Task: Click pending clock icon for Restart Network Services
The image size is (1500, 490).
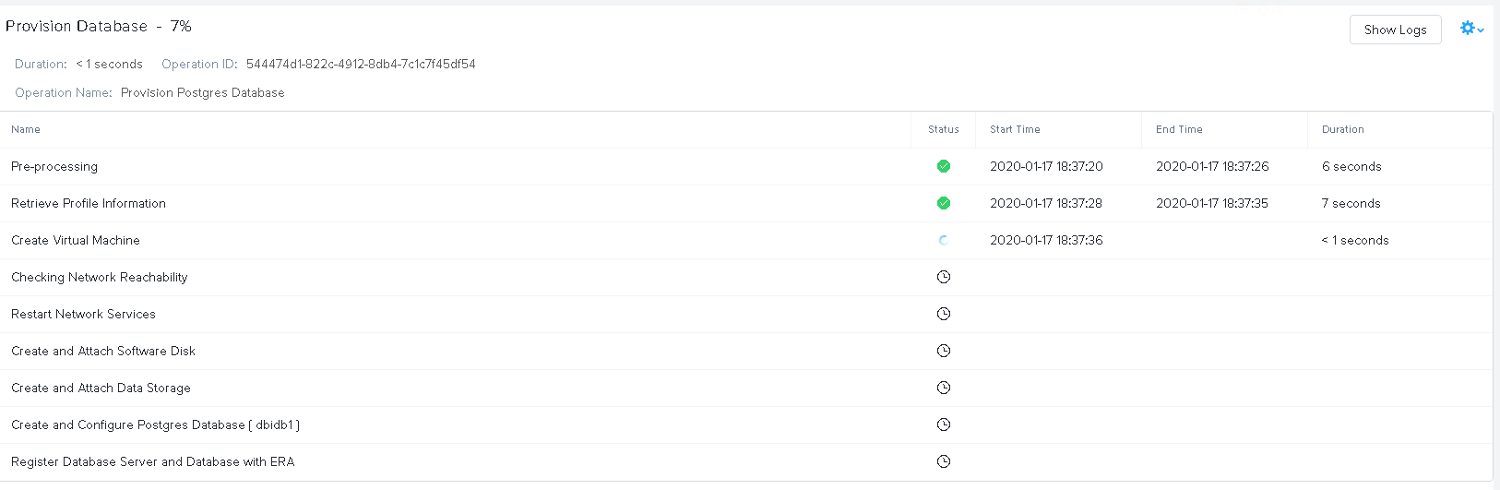Action: pyautogui.click(x=943, y=314)
